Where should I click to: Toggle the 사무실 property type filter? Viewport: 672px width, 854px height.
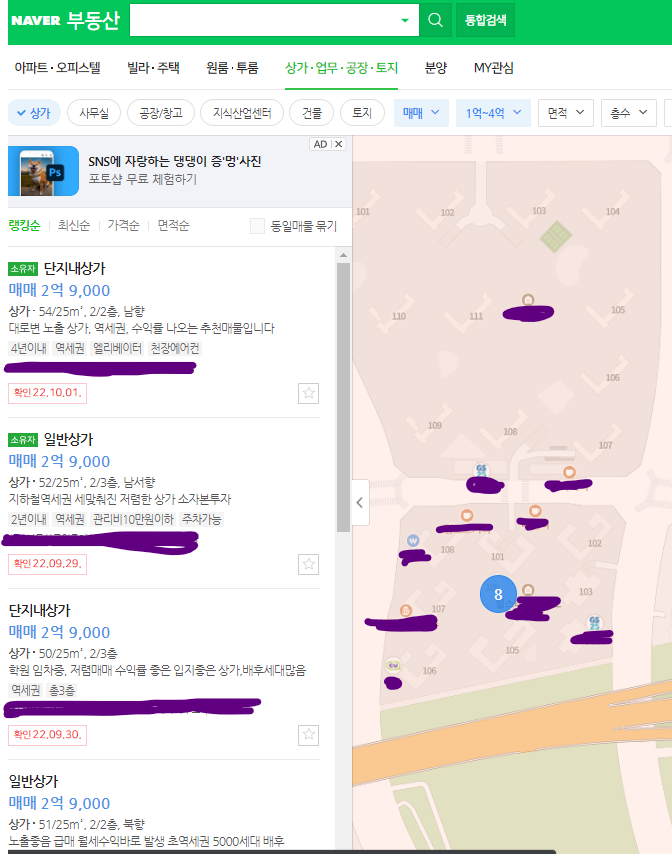[94, 113]
